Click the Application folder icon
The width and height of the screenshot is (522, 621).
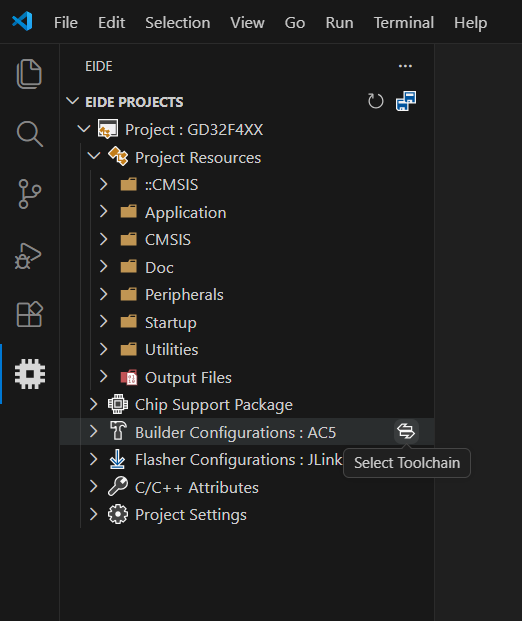(x=129, y=211)
